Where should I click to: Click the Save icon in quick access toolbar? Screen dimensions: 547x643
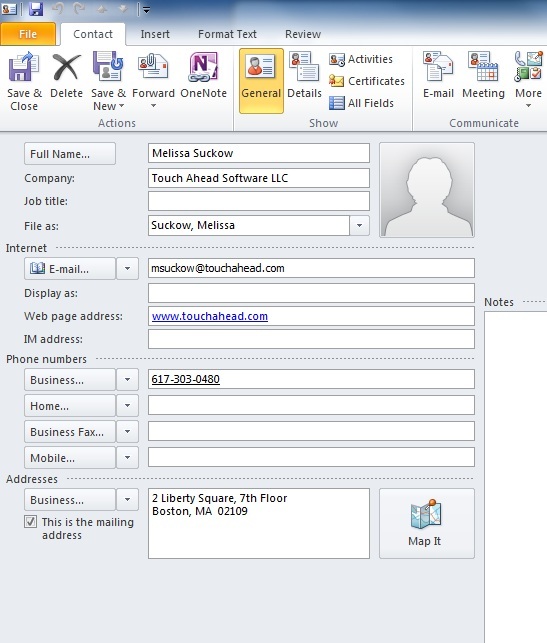pos(36,9)
